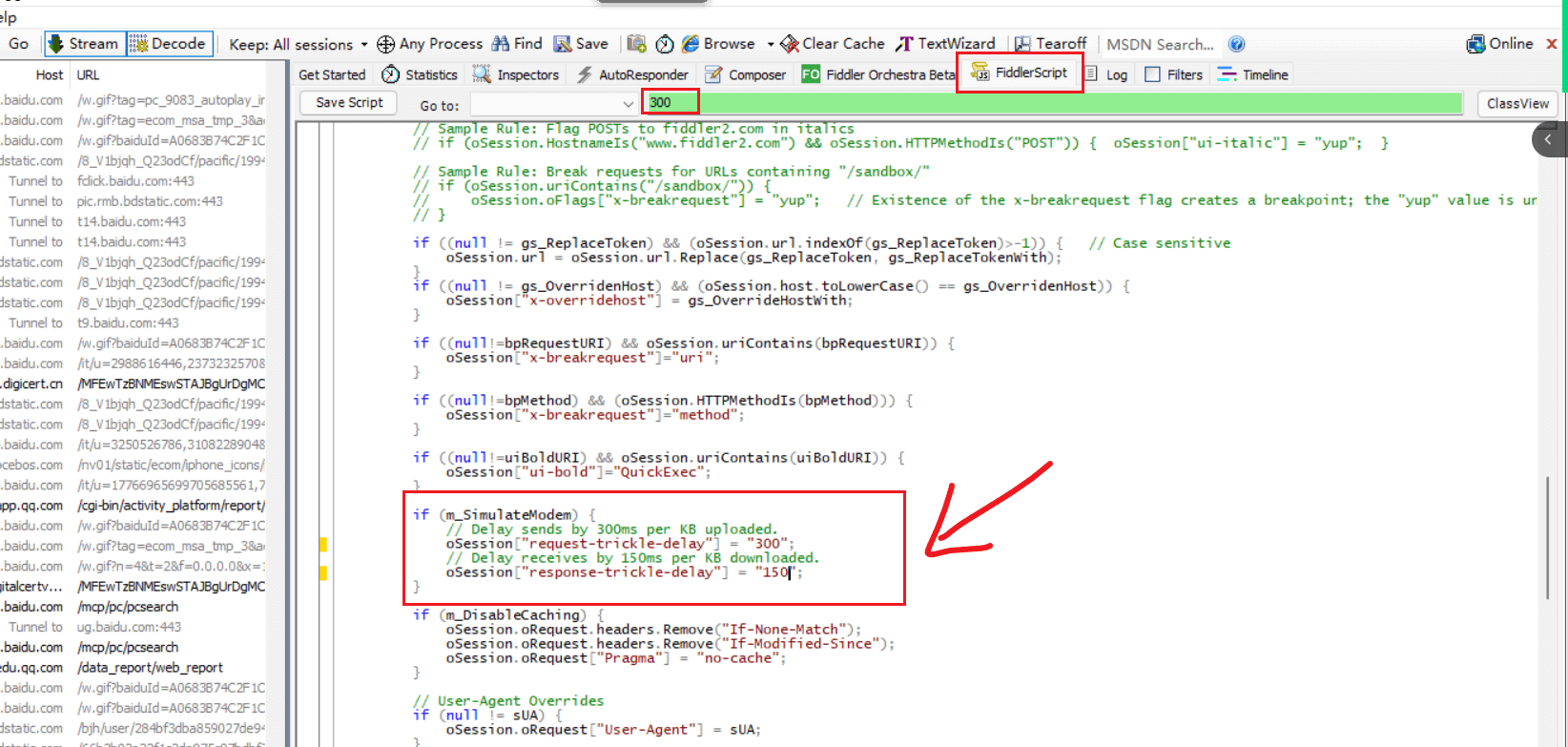The image size is (1568, 747).
Task: Click the response-trickle-delay code line
Action: coord(625,572)
